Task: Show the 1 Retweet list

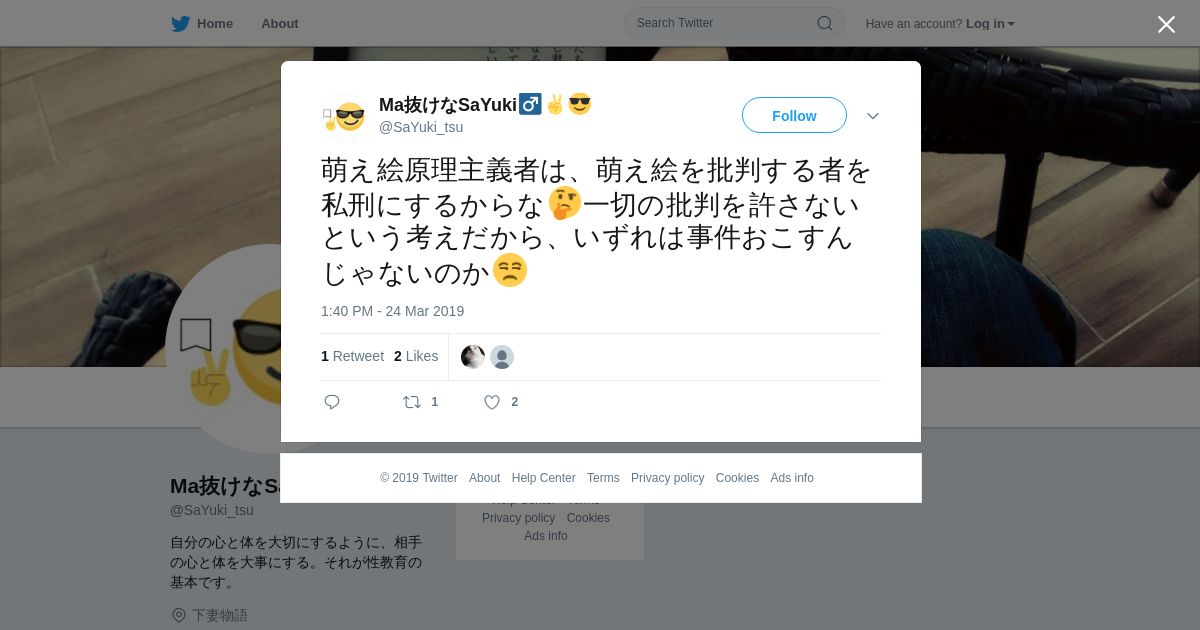Action: click(x=352, y=356)
